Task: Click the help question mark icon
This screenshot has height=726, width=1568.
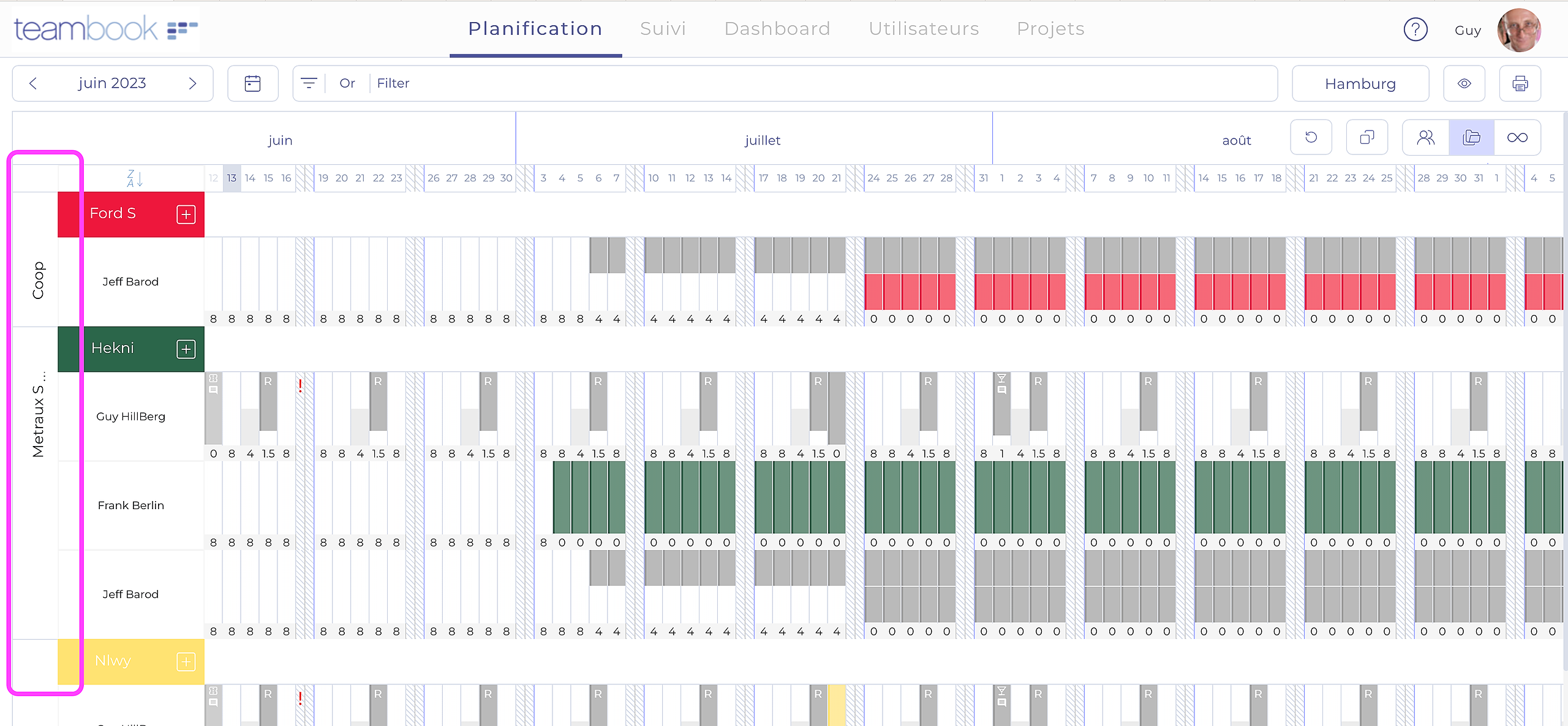Action: click(1415, 29)
